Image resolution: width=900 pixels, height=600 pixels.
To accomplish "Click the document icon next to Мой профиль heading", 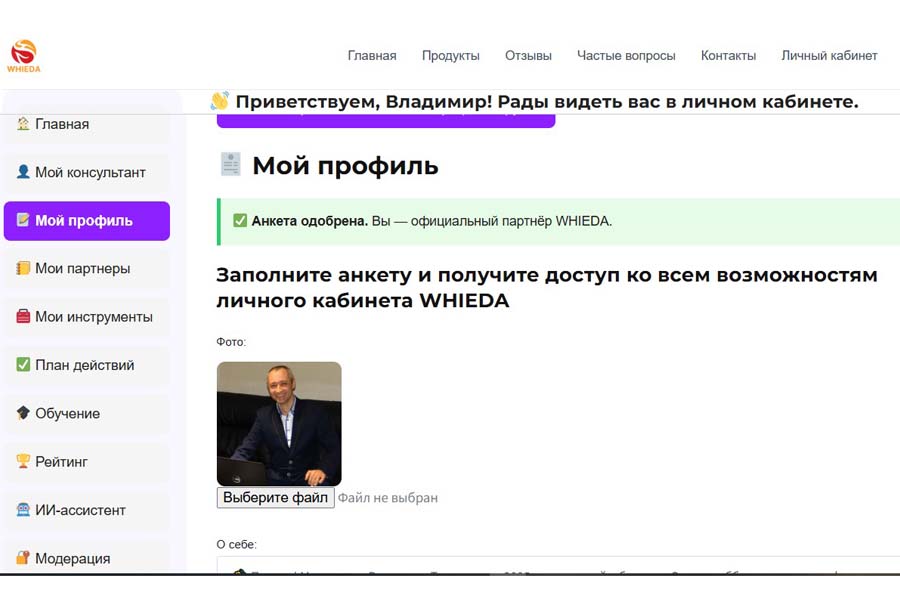I will 230,166.
